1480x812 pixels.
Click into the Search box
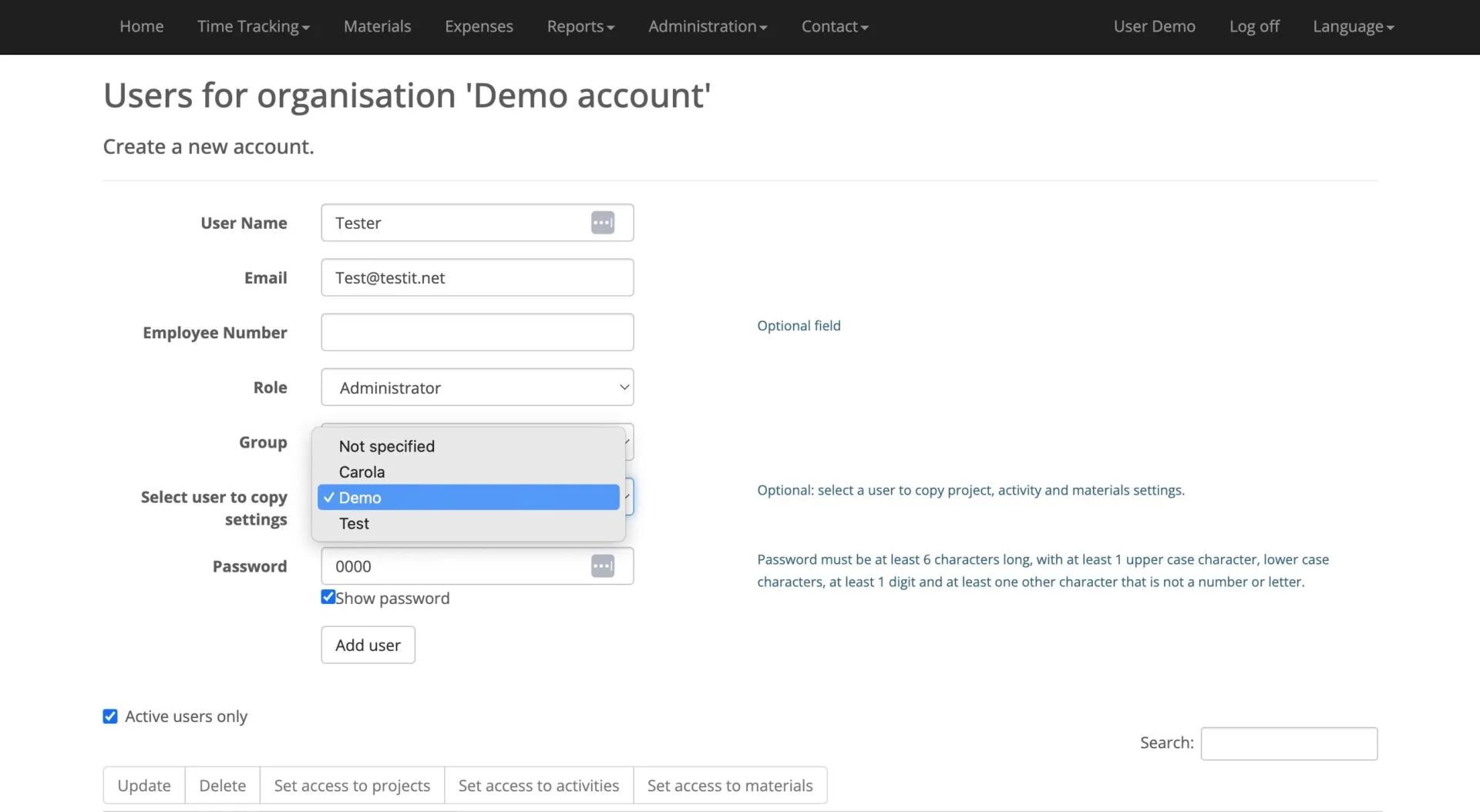point(1288,743)
